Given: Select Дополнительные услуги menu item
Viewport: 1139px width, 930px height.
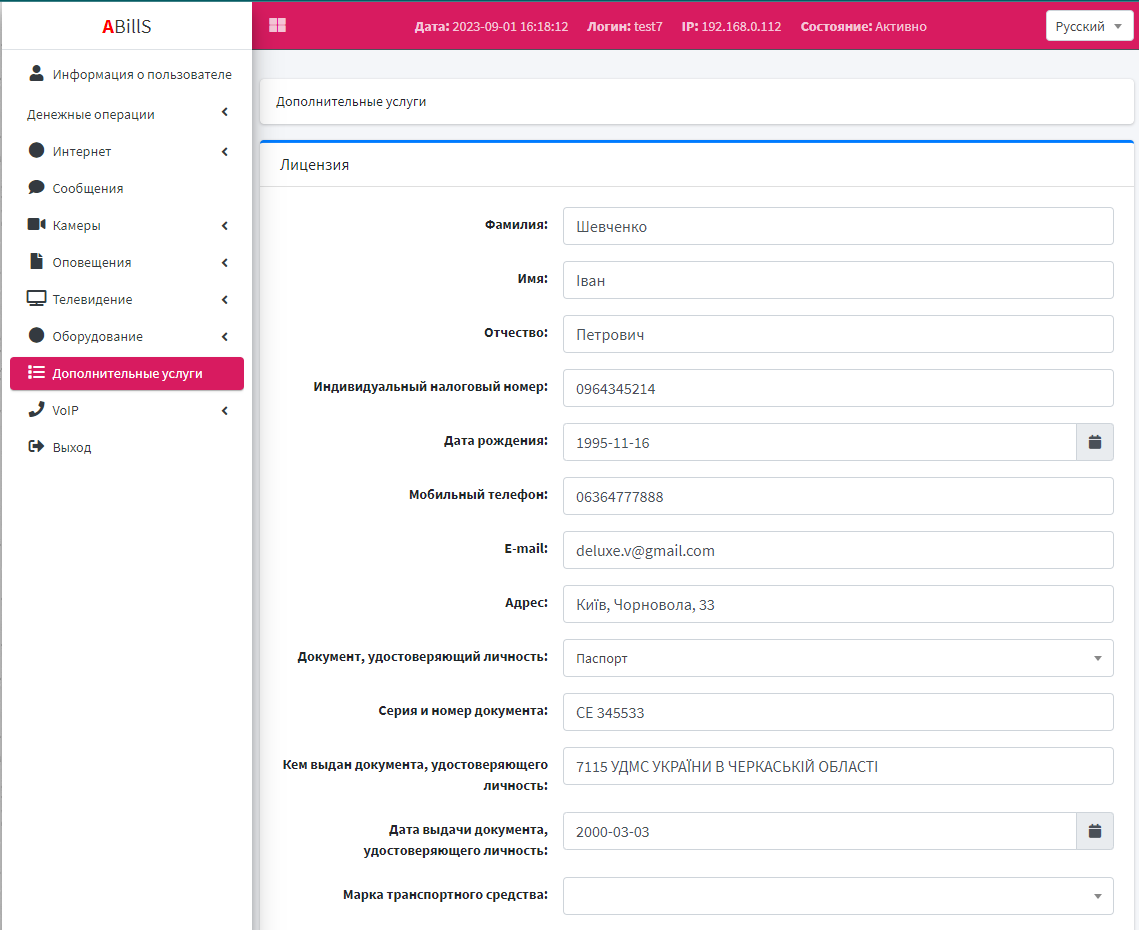Looking at the screenshot, I should (x=127, y=373).
